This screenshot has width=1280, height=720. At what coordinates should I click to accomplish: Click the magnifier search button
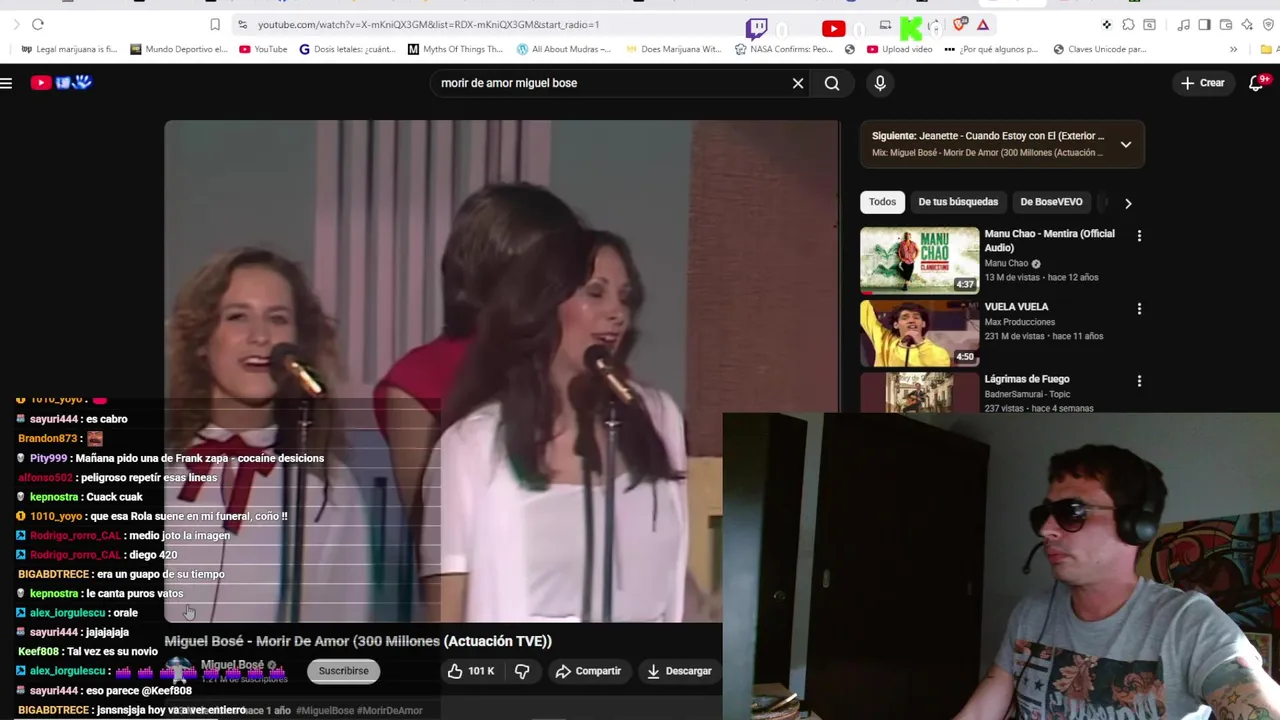click(x=832, y=83)
